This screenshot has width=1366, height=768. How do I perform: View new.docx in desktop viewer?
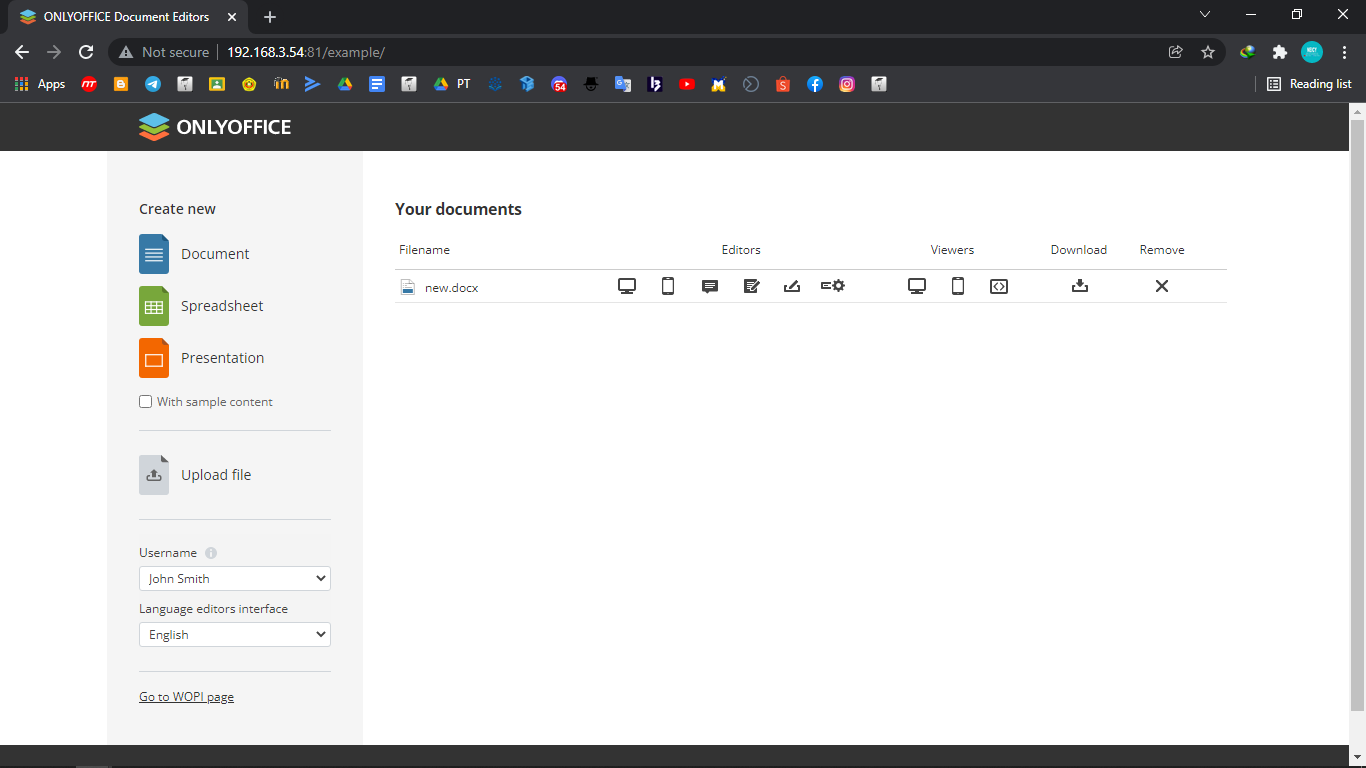tap(917, 286)
